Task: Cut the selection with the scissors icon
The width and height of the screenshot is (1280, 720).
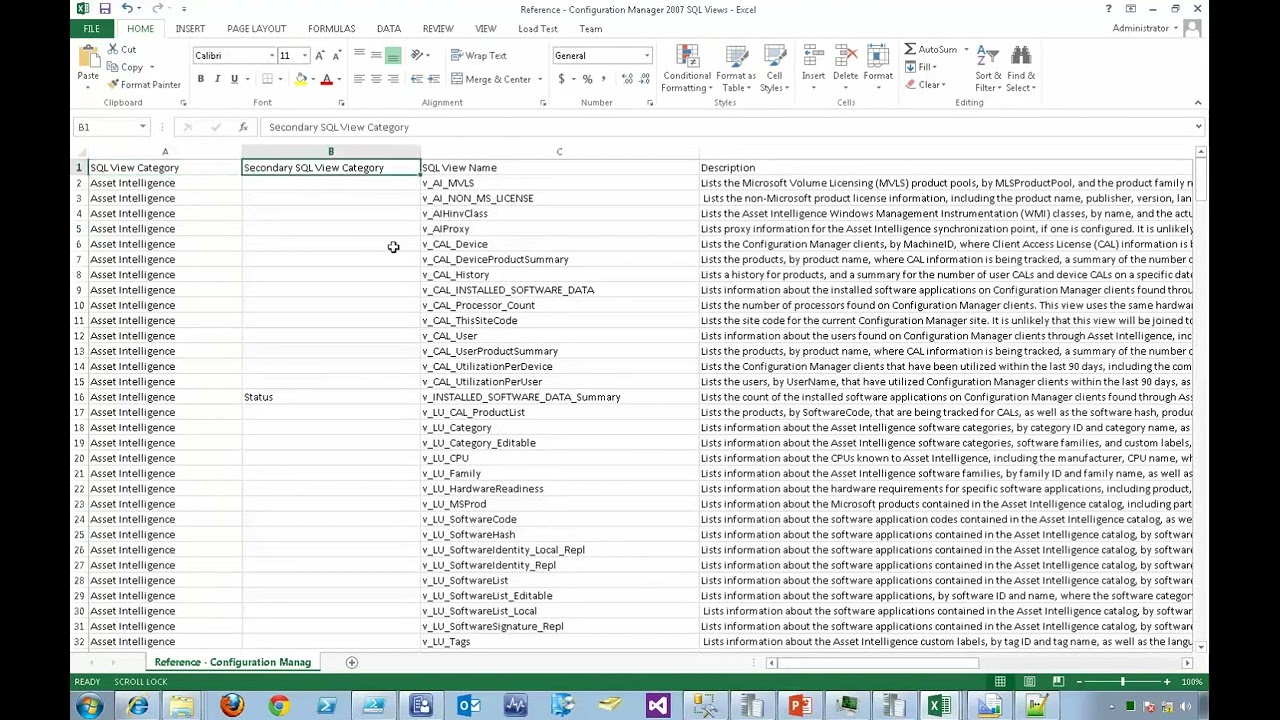Action: (x=113, y=50)
